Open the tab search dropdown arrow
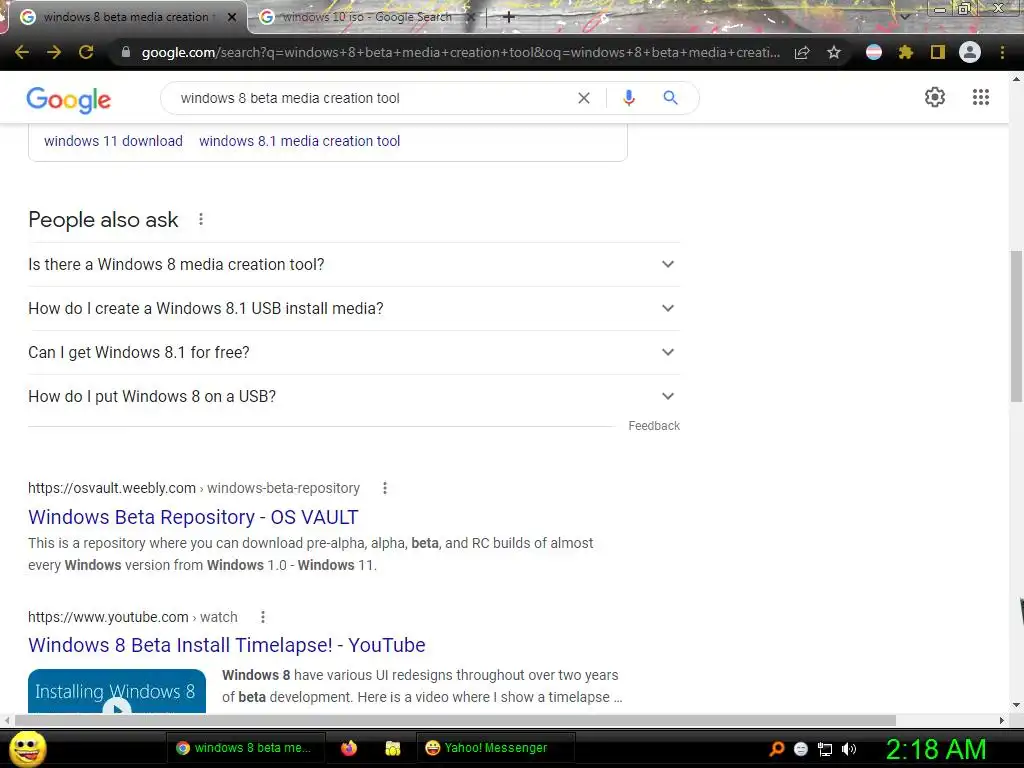1024x768 pixels. 904,16
